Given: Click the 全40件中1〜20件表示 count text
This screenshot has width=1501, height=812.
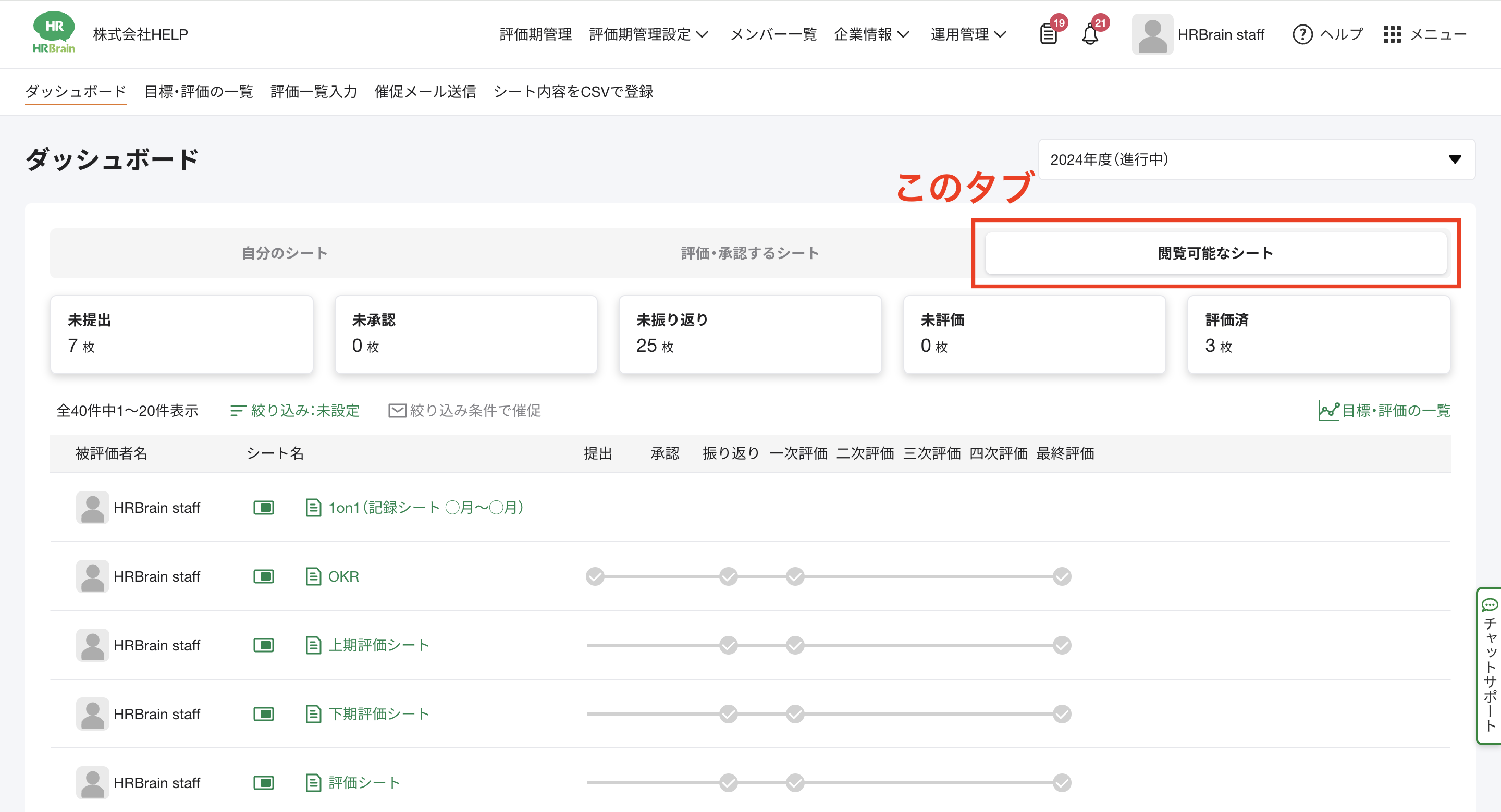Looking at the screenshot, I should [x=128, y=411].
